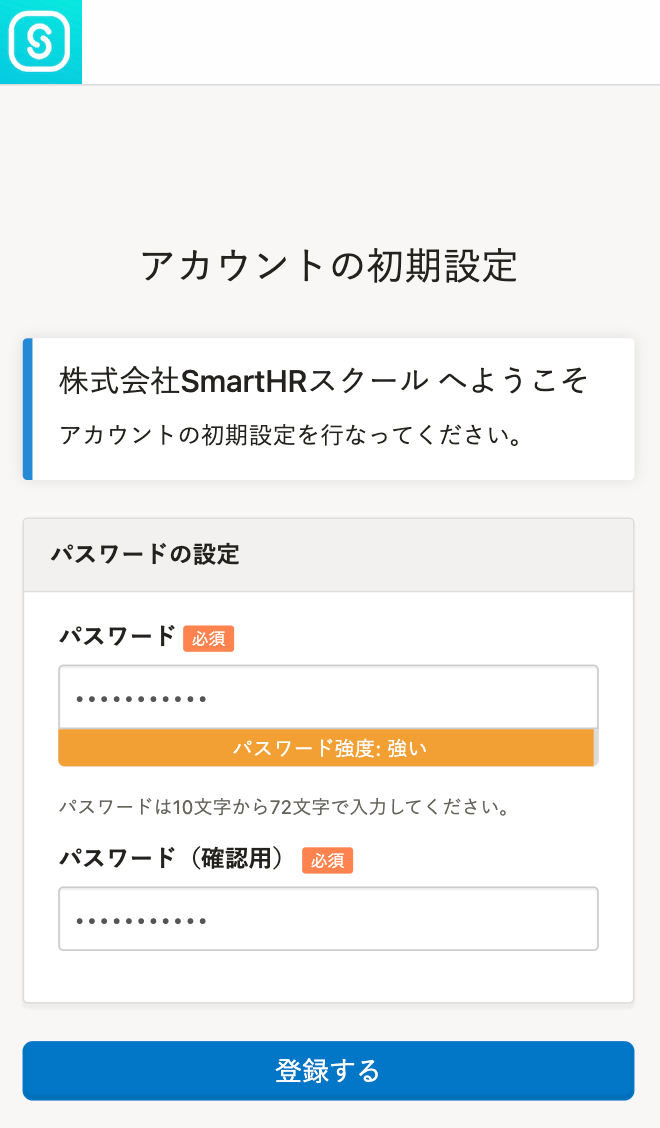Click the gray unfilled end of strength bar

tap(596, 748)
